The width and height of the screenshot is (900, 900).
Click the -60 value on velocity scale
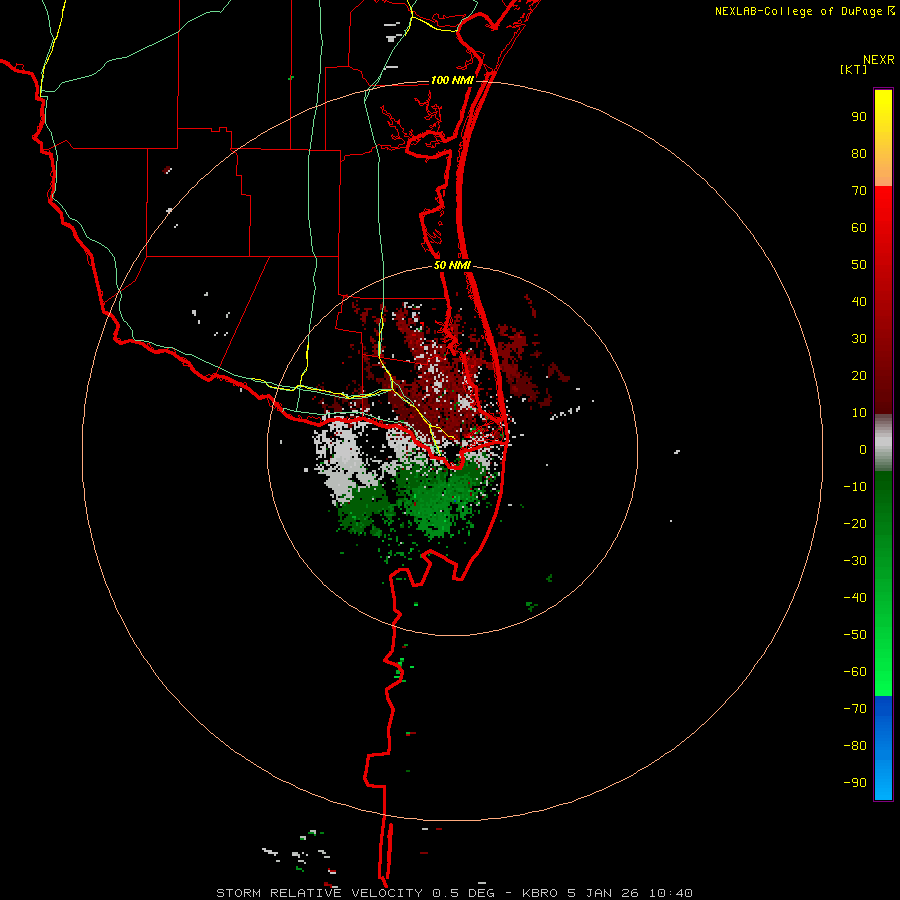pos(855,672)
